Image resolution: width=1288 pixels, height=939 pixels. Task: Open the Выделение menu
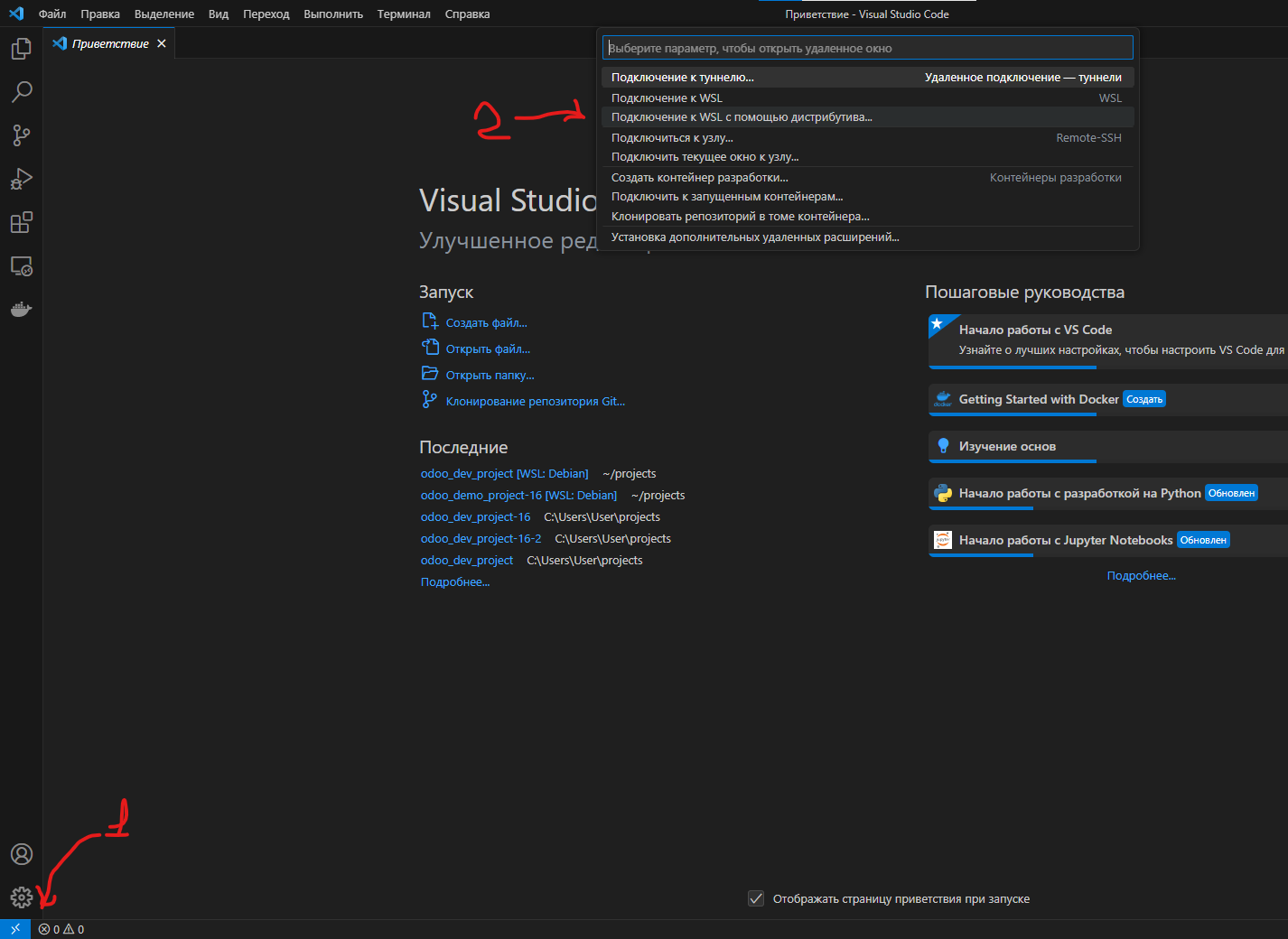(164, 14)
